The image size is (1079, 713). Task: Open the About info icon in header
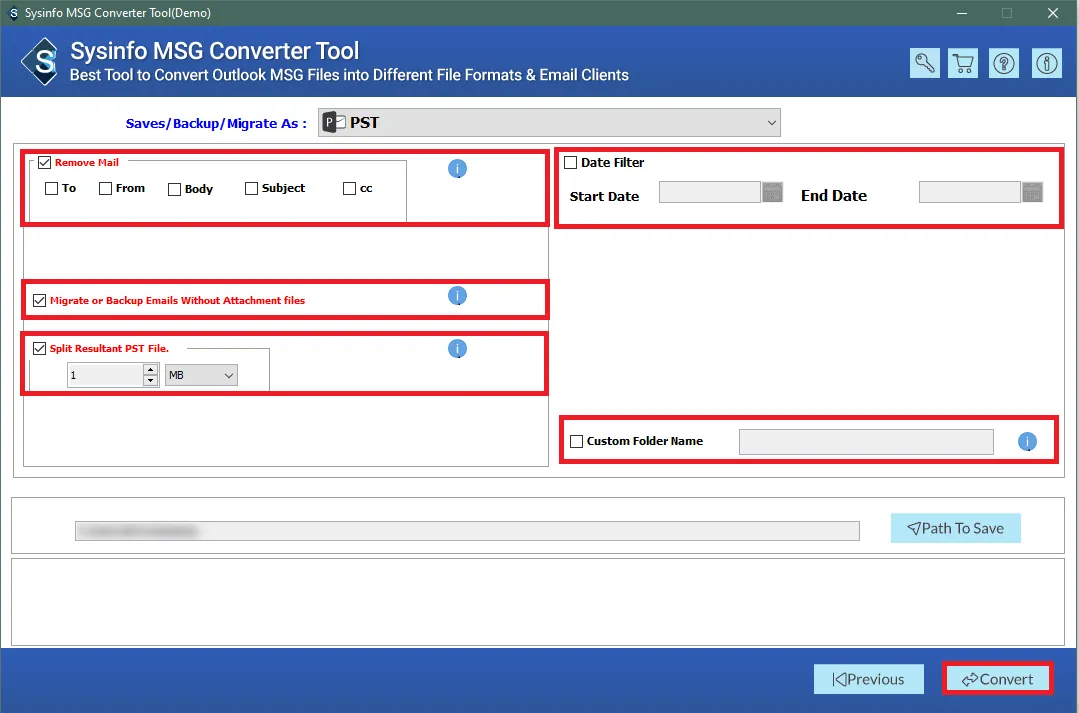tap(1047, 63)
